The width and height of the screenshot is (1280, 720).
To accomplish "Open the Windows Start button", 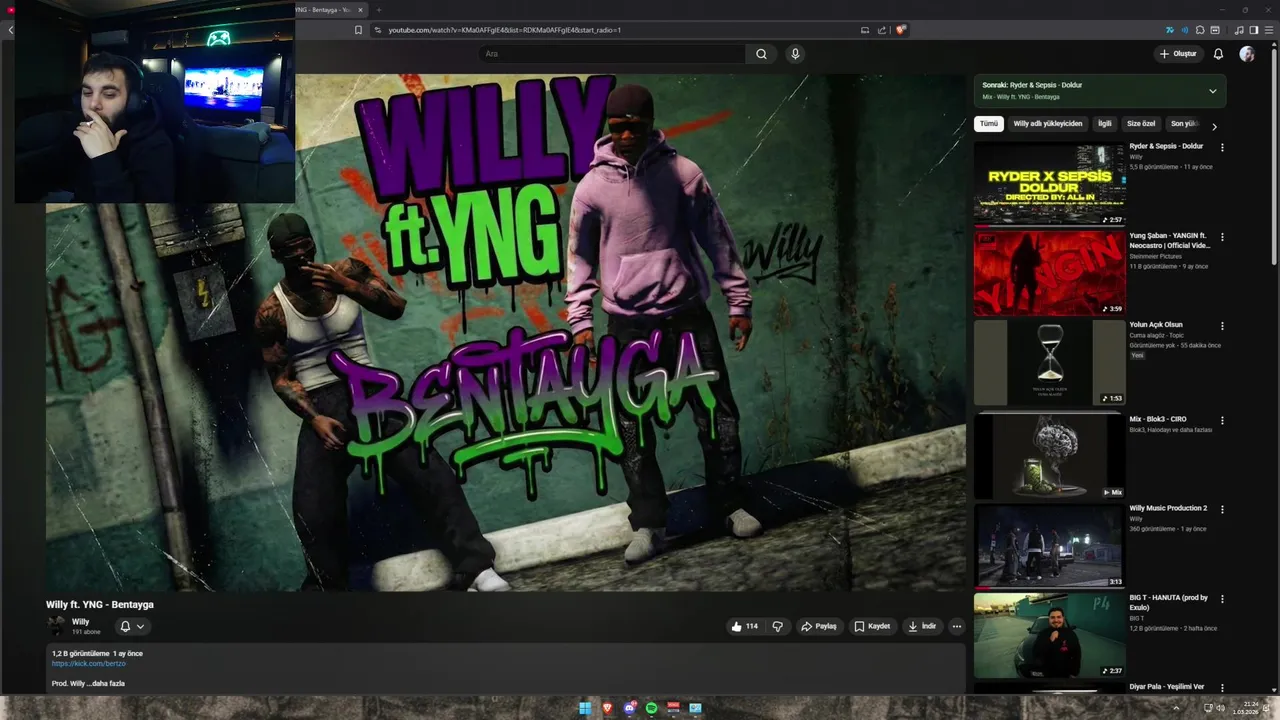I will [x=585, y=708].
